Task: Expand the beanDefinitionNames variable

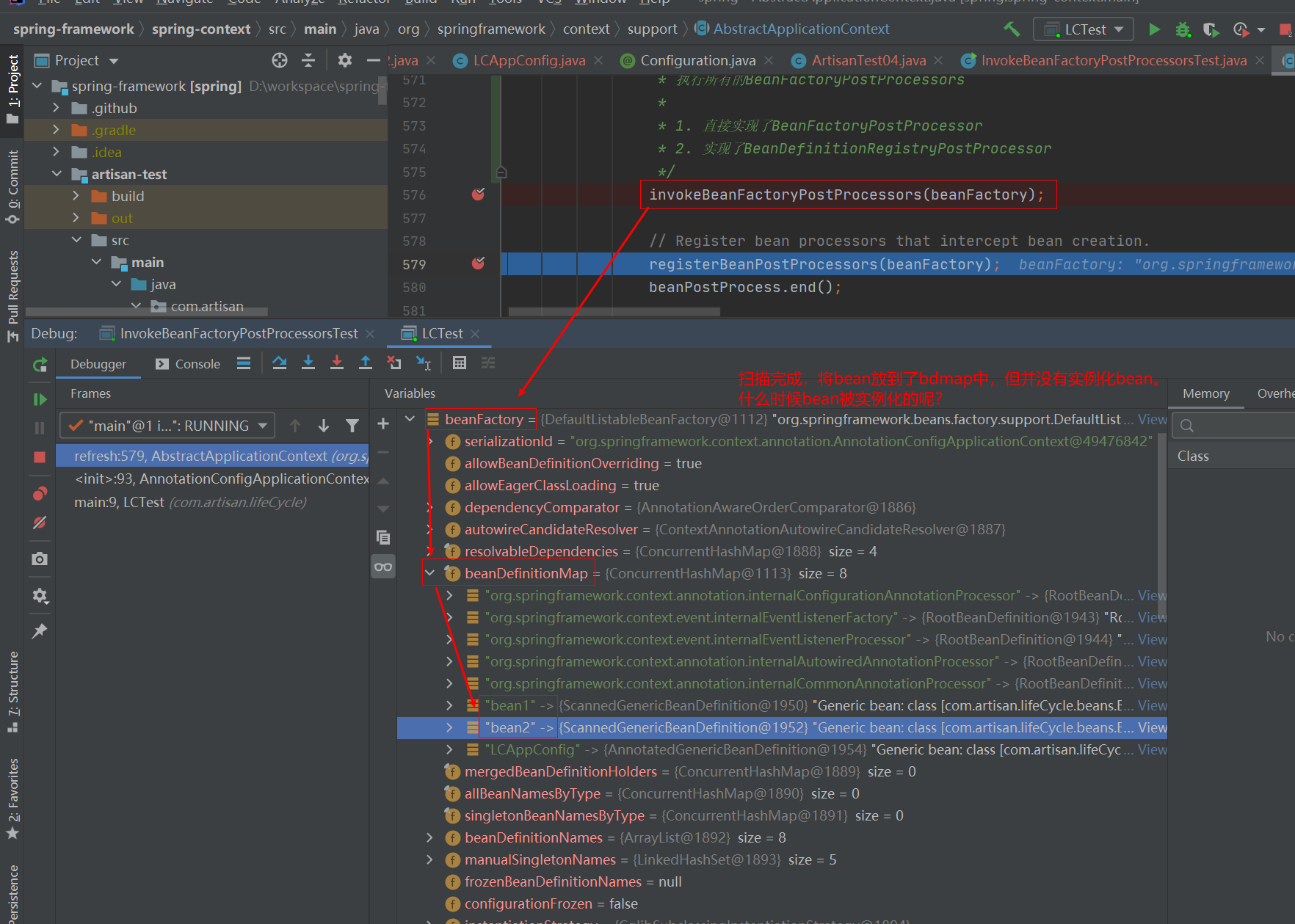Action: point(430,837)
